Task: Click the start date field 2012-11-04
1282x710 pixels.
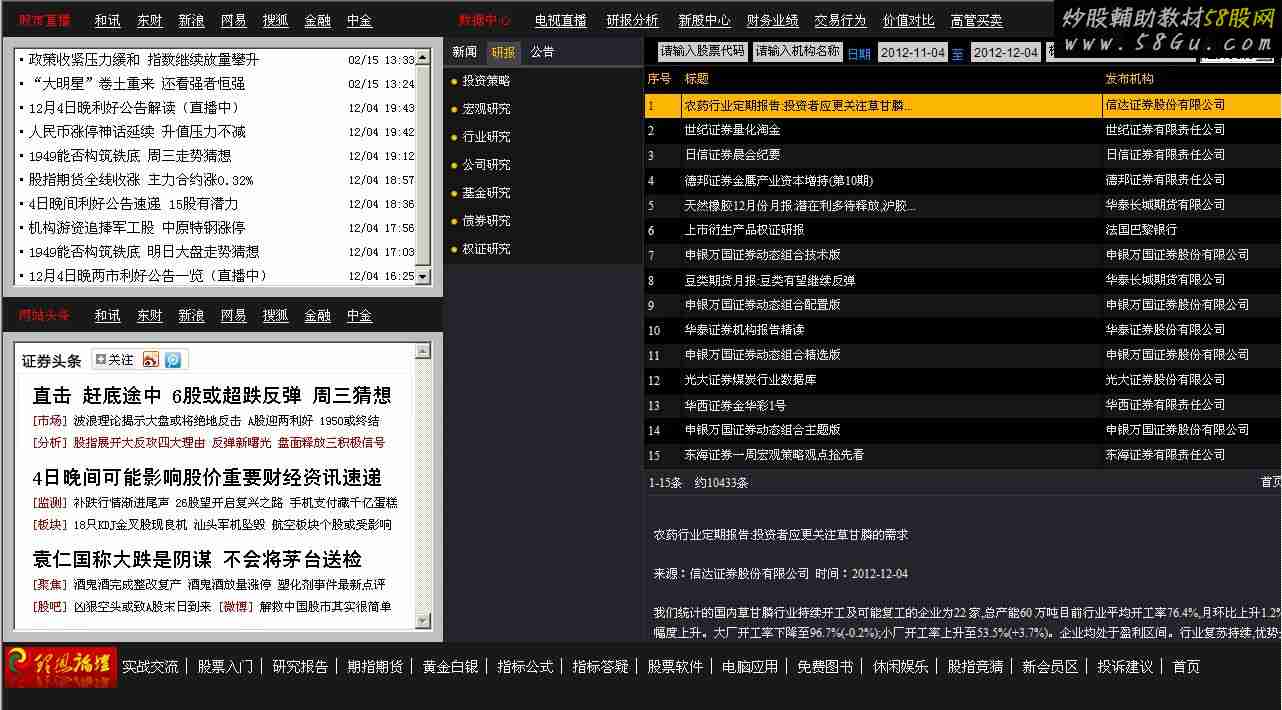Action: [x=913, y=52]
